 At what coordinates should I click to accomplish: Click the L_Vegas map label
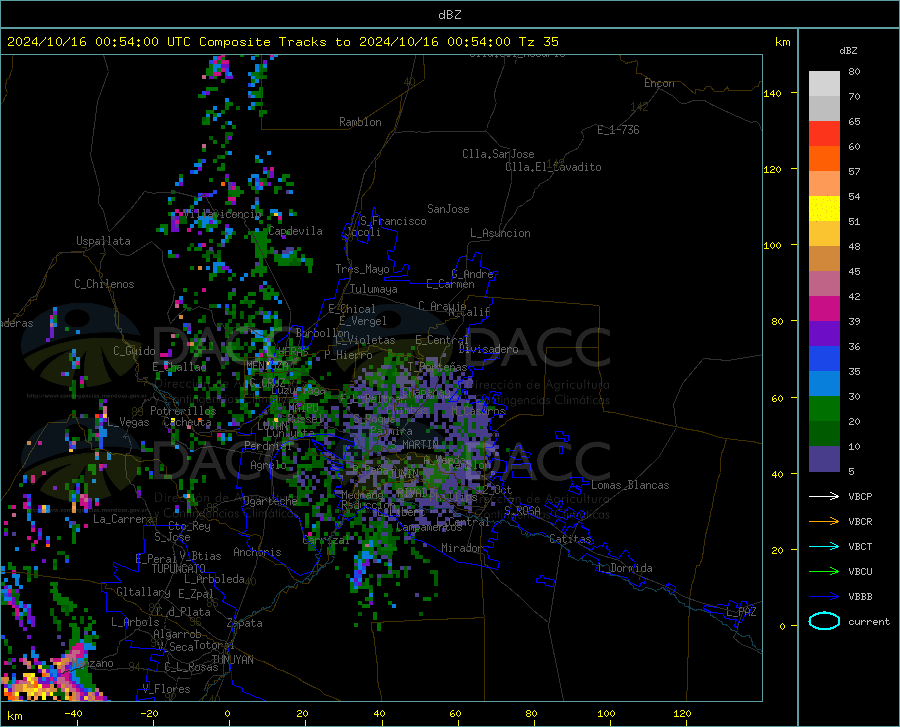pyautogui.click(x=128, y=422)
